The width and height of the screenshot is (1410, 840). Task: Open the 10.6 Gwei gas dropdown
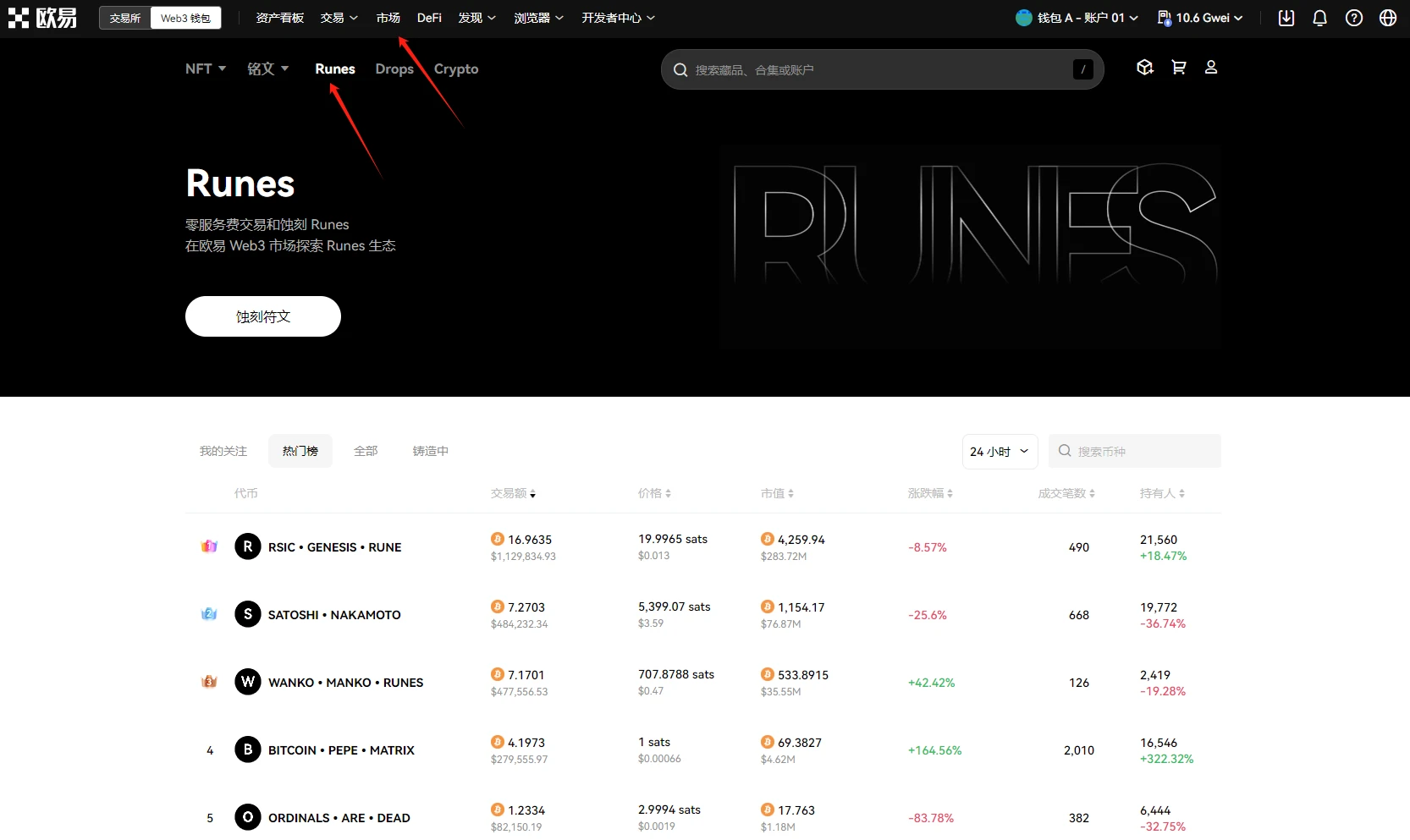click(x=1200, y=18)
